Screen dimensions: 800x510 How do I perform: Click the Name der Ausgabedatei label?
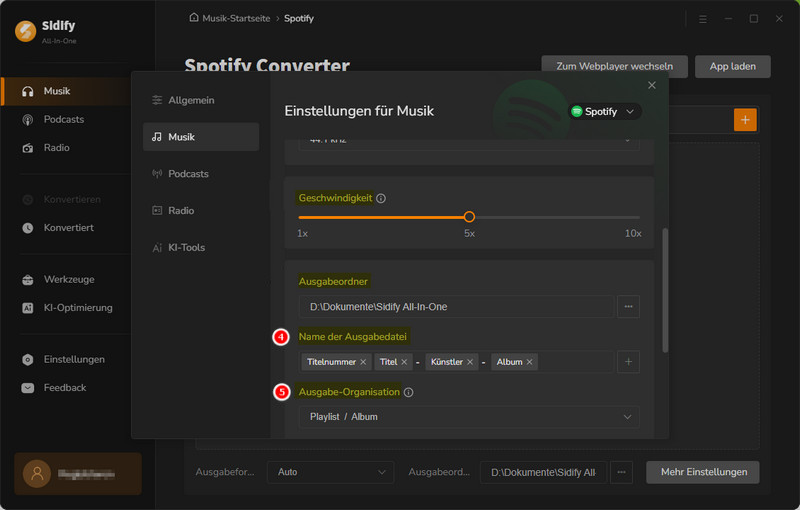pyautogui.click(x=353, y=337)
